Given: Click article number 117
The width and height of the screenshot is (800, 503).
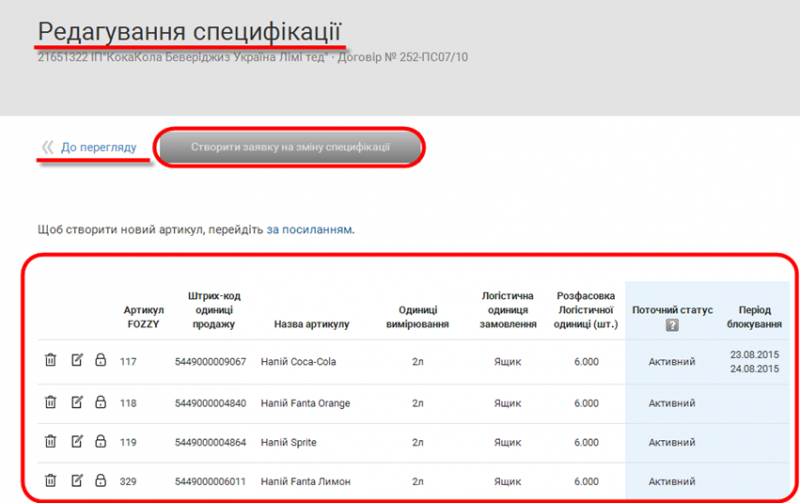Looking at the screenshot, I should [x=128, y=362].
